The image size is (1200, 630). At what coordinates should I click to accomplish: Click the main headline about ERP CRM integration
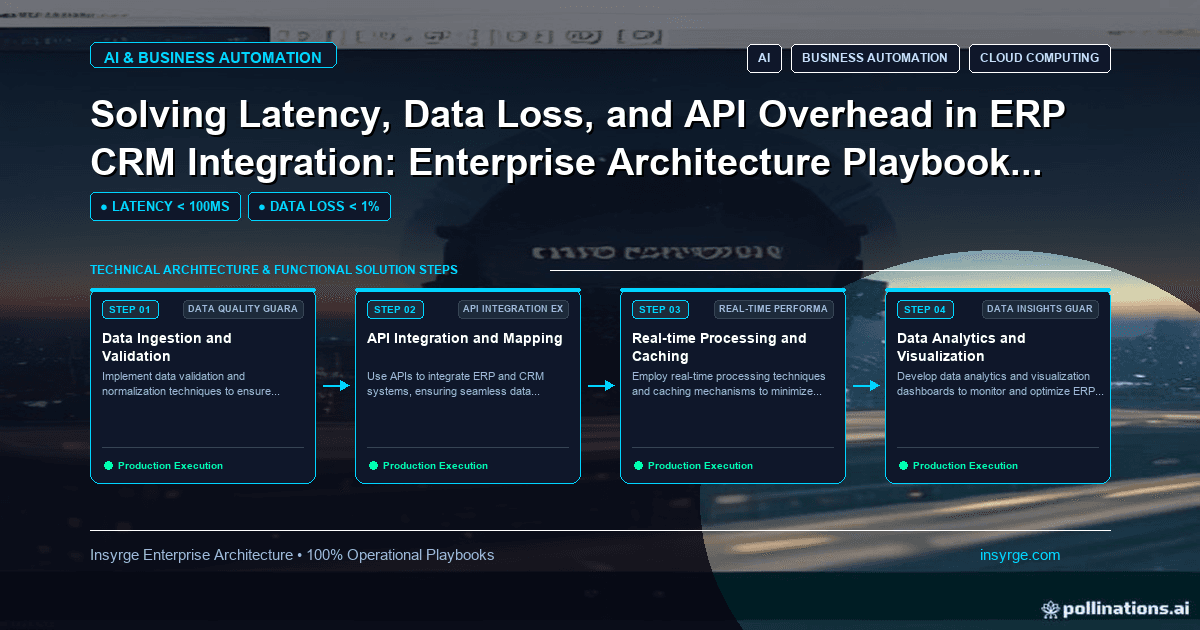pos(578,138)
